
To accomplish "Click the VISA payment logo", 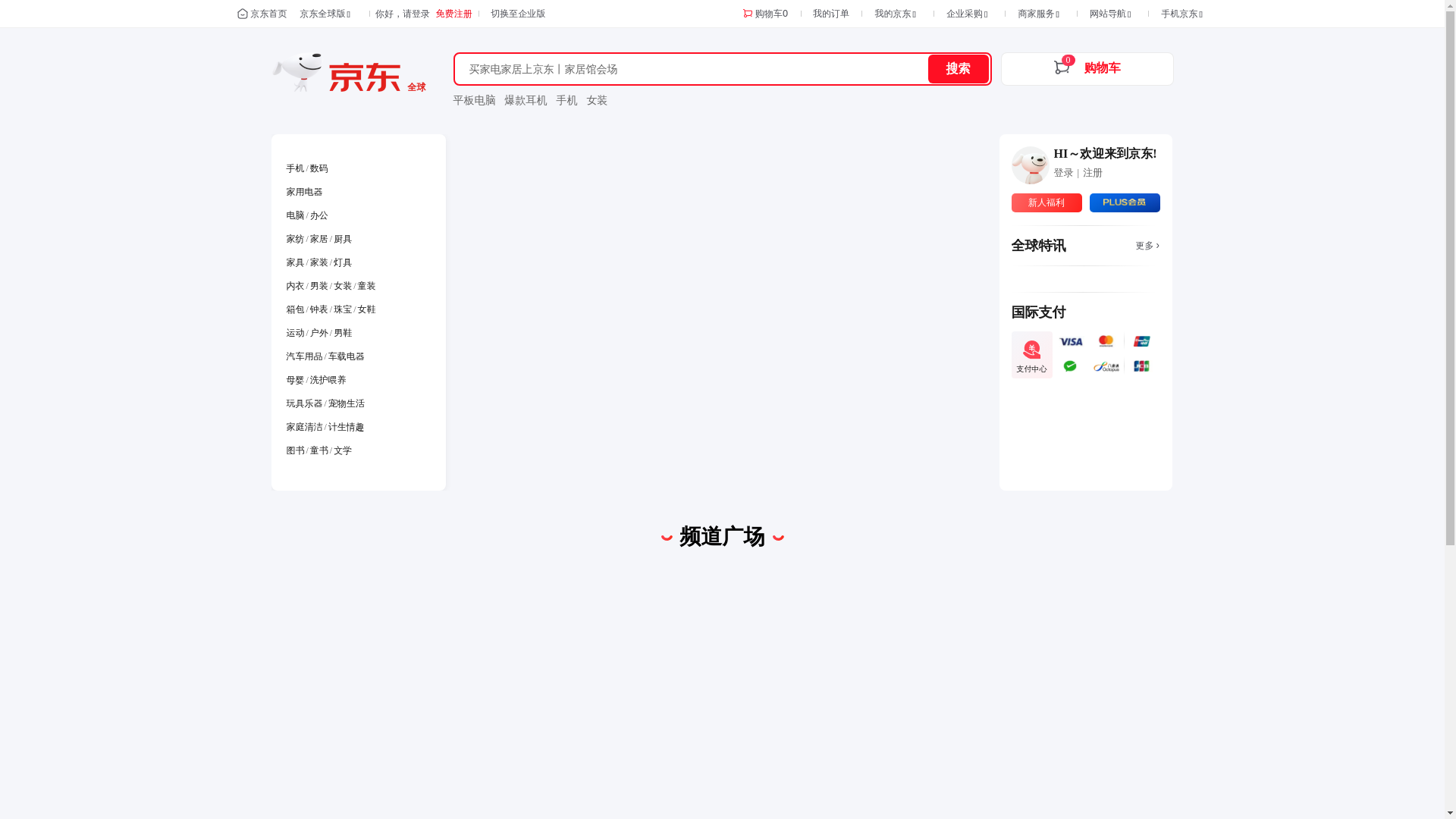I will coord(1071,342).
